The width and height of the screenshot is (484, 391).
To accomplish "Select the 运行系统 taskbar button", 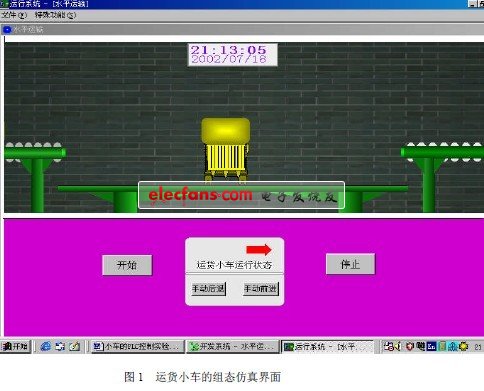I will click(327, 347).
